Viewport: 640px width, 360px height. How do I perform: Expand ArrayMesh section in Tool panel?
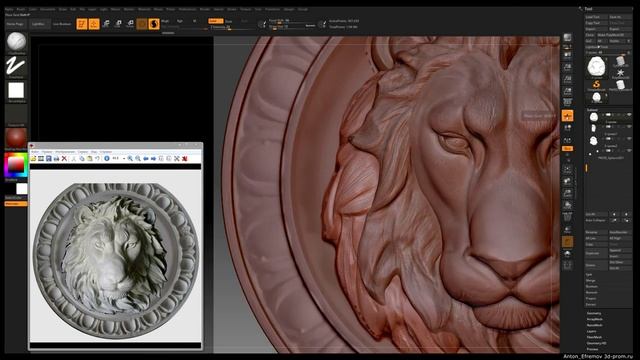pos(594,319)
